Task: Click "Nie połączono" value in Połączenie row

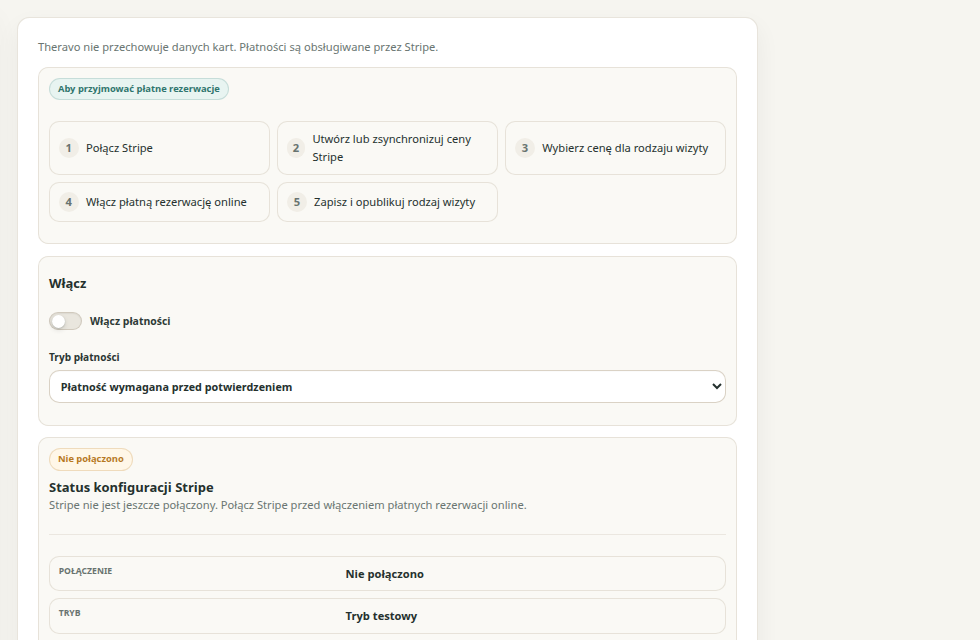Action: coord(384,574)
